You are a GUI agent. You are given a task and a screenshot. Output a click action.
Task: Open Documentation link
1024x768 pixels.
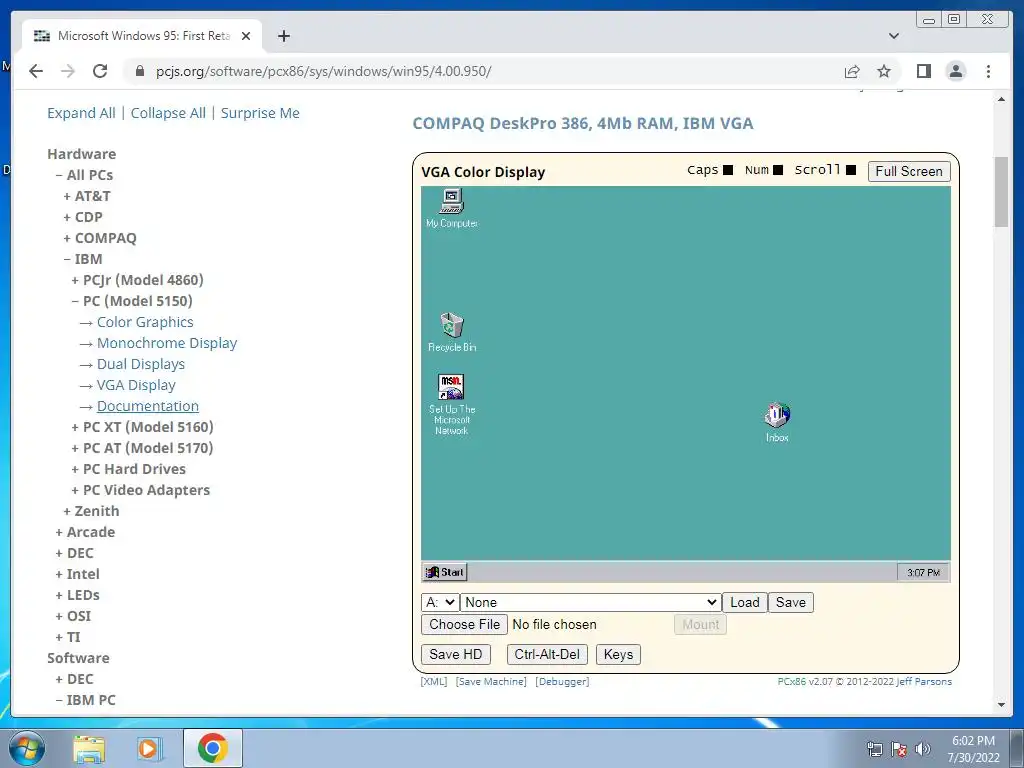point(148,406)
